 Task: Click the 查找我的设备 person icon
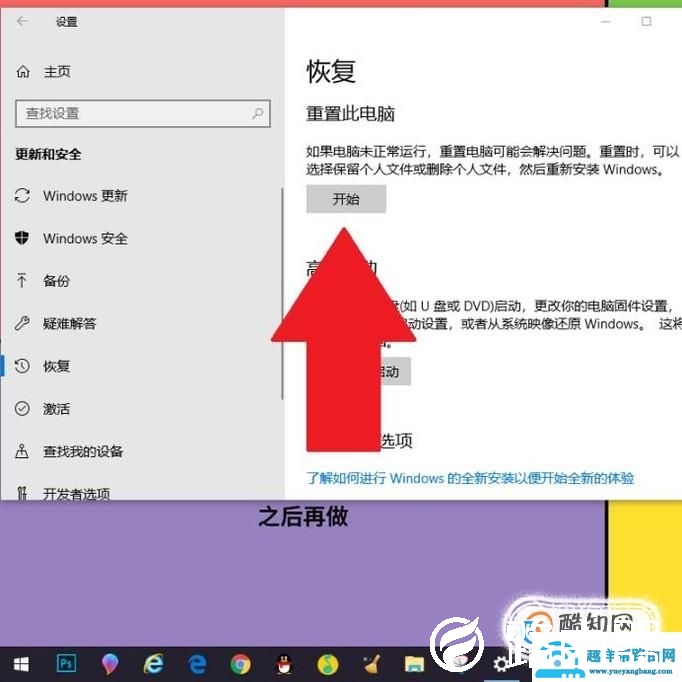pos(22,451)
